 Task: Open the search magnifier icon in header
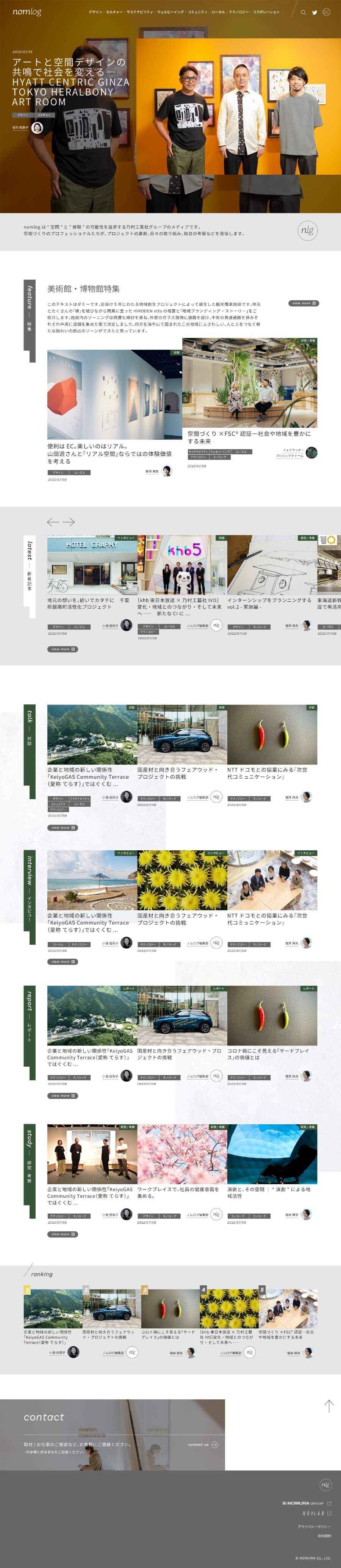tap(303, 12)
